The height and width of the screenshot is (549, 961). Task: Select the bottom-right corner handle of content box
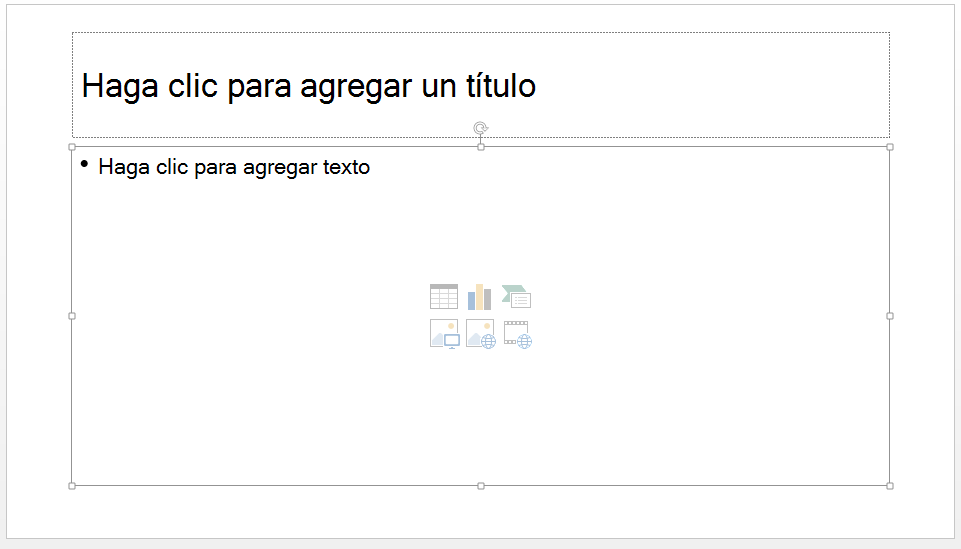tap(890, 486)
